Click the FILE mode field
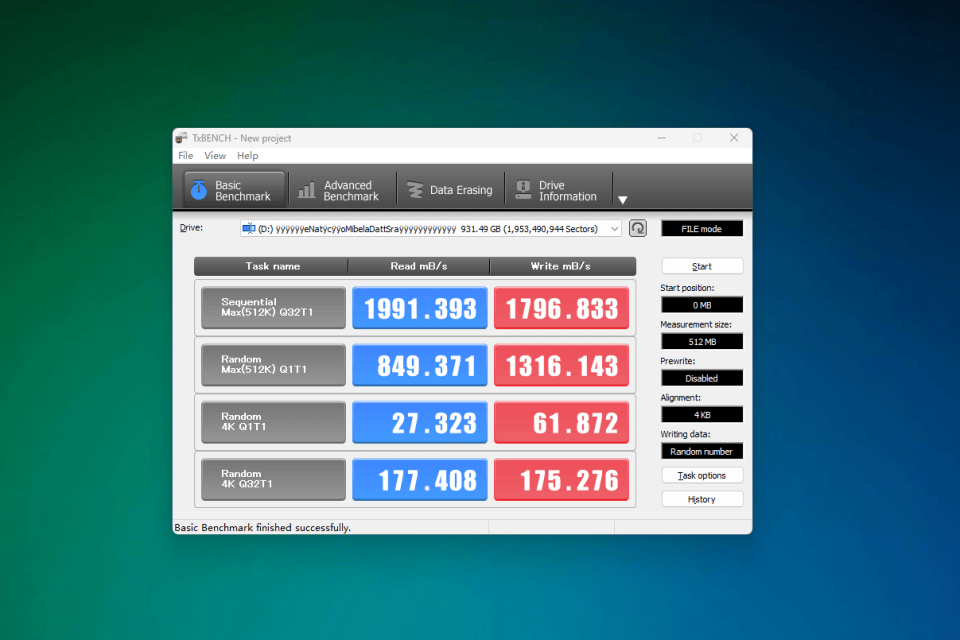 click(702, 229)
